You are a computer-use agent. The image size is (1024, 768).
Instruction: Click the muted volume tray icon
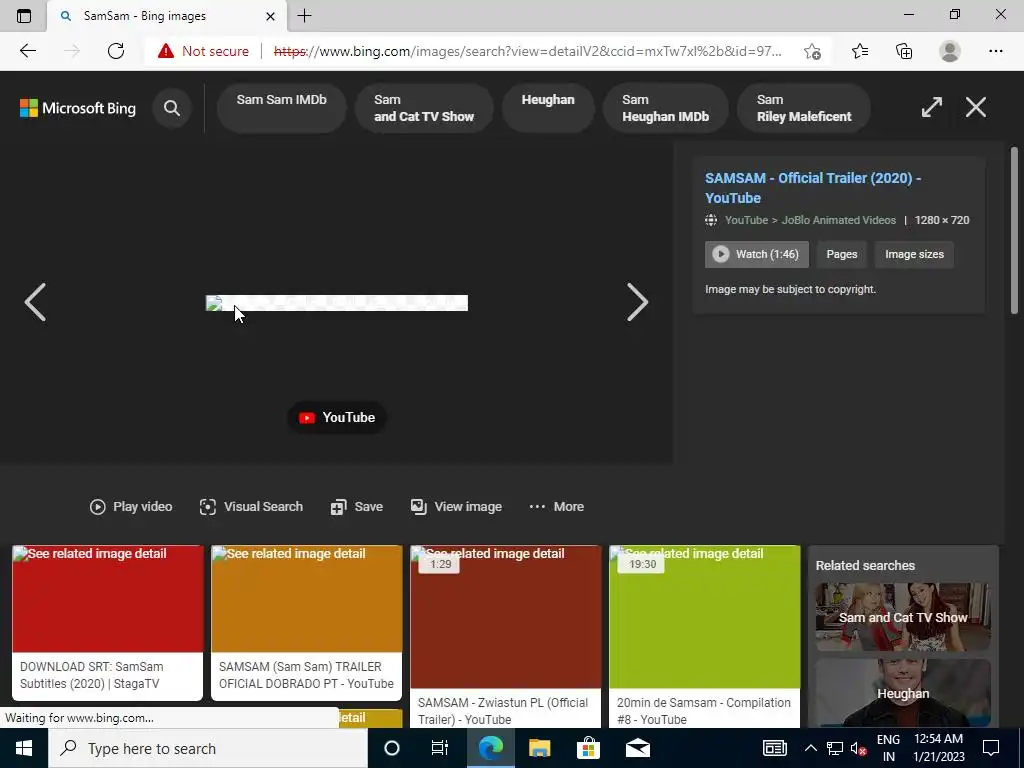click(x=858, y=748)
